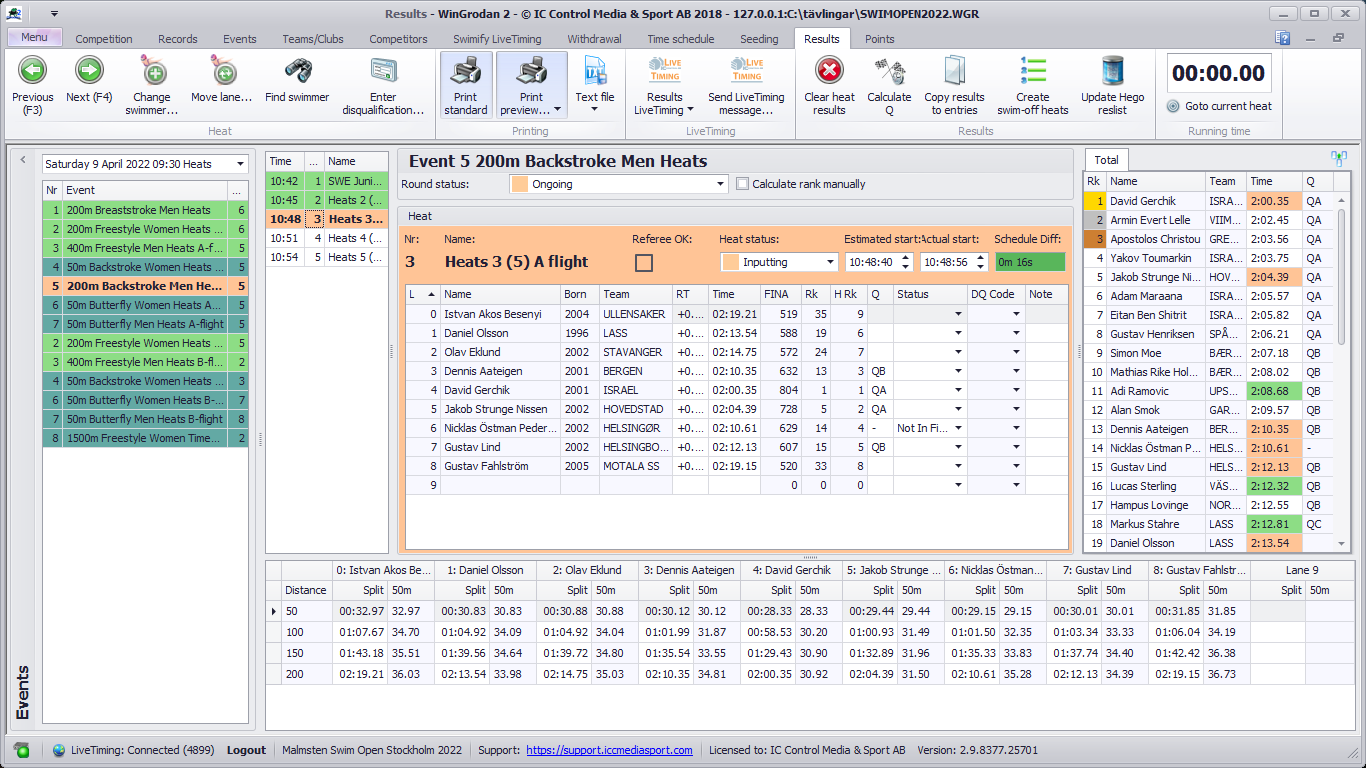Select 1500m Freestyle Women Time event
This screenshot has width=1366, height=768.
(x=145, y=438)
